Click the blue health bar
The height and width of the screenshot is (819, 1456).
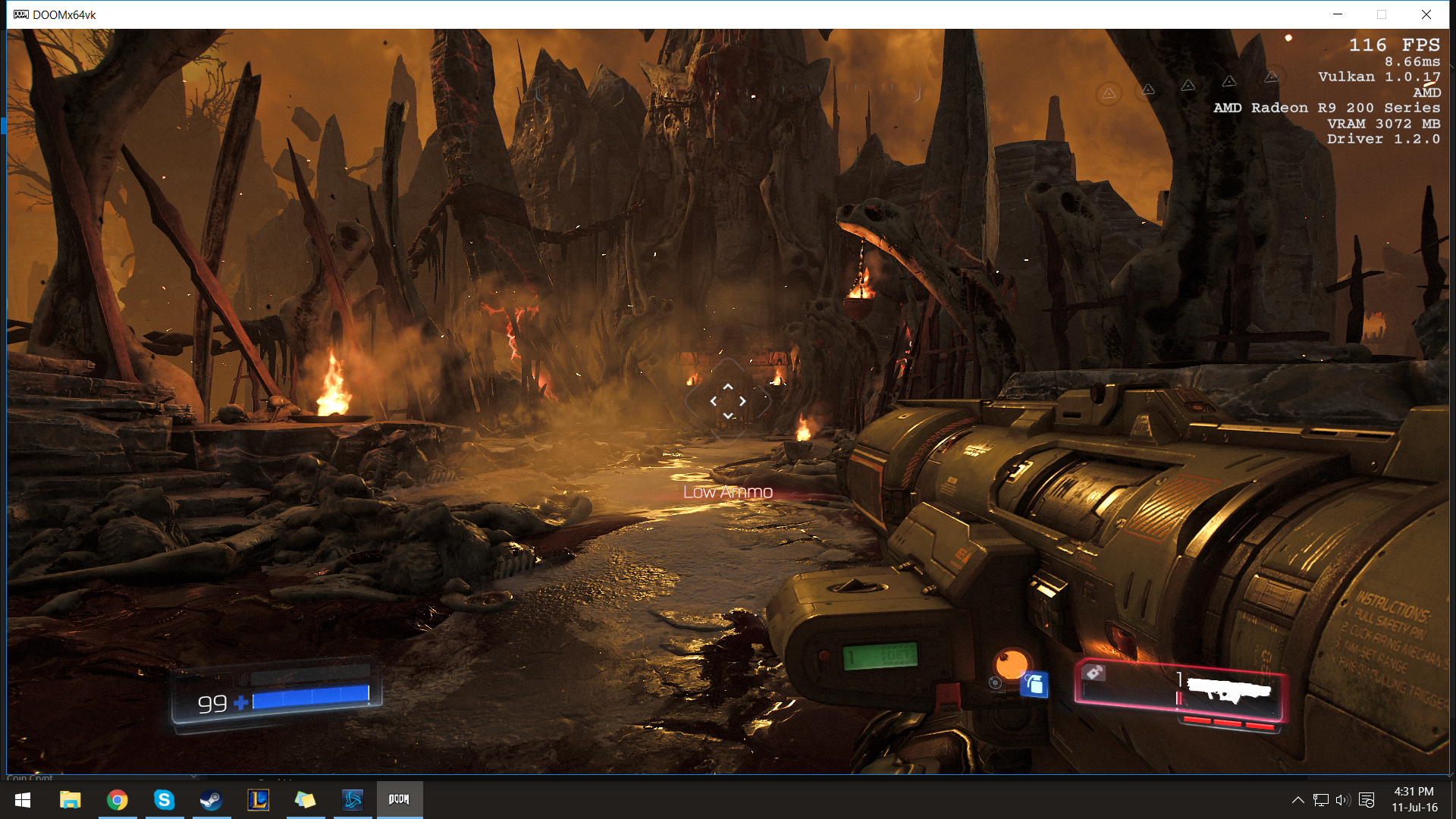pyautogui.click(x=311, y=696)
